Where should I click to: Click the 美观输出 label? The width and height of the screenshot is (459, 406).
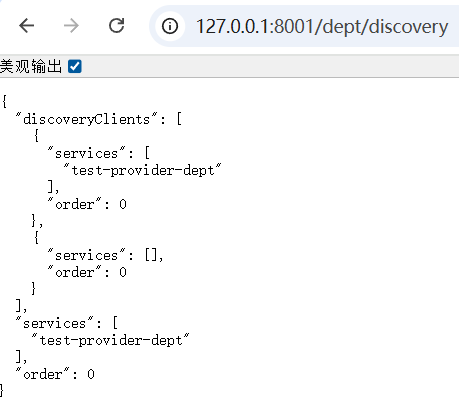tap(31, 66)
